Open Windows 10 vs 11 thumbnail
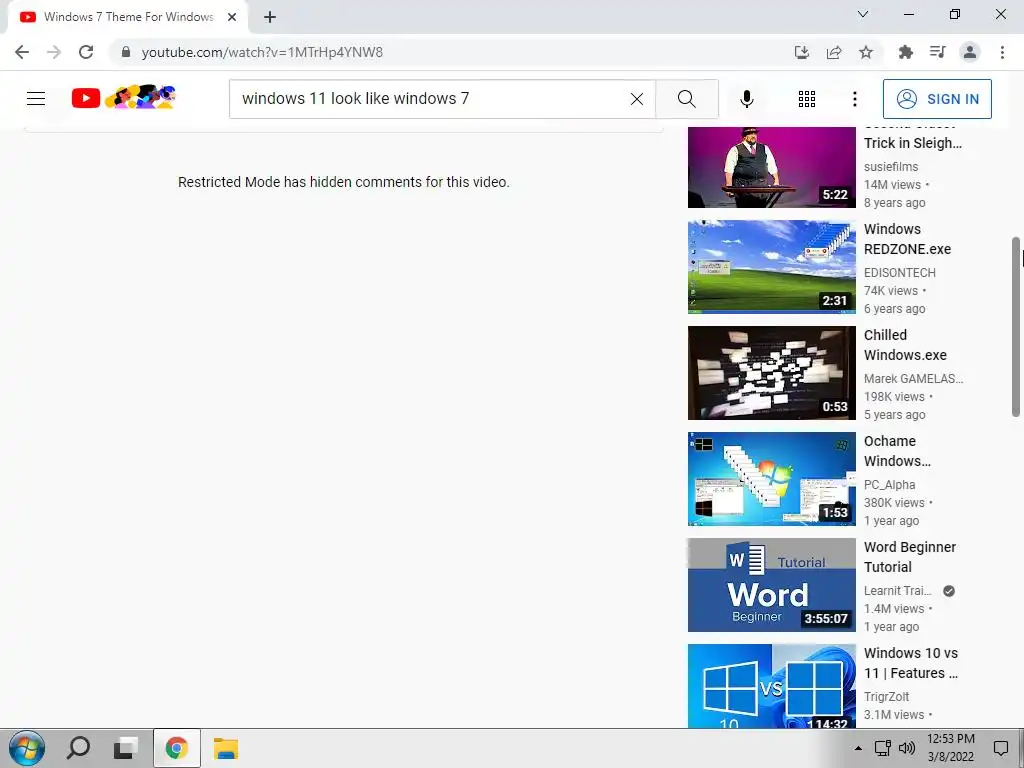1024x768 pixels. pyautogui.click(x=771, y=686)
